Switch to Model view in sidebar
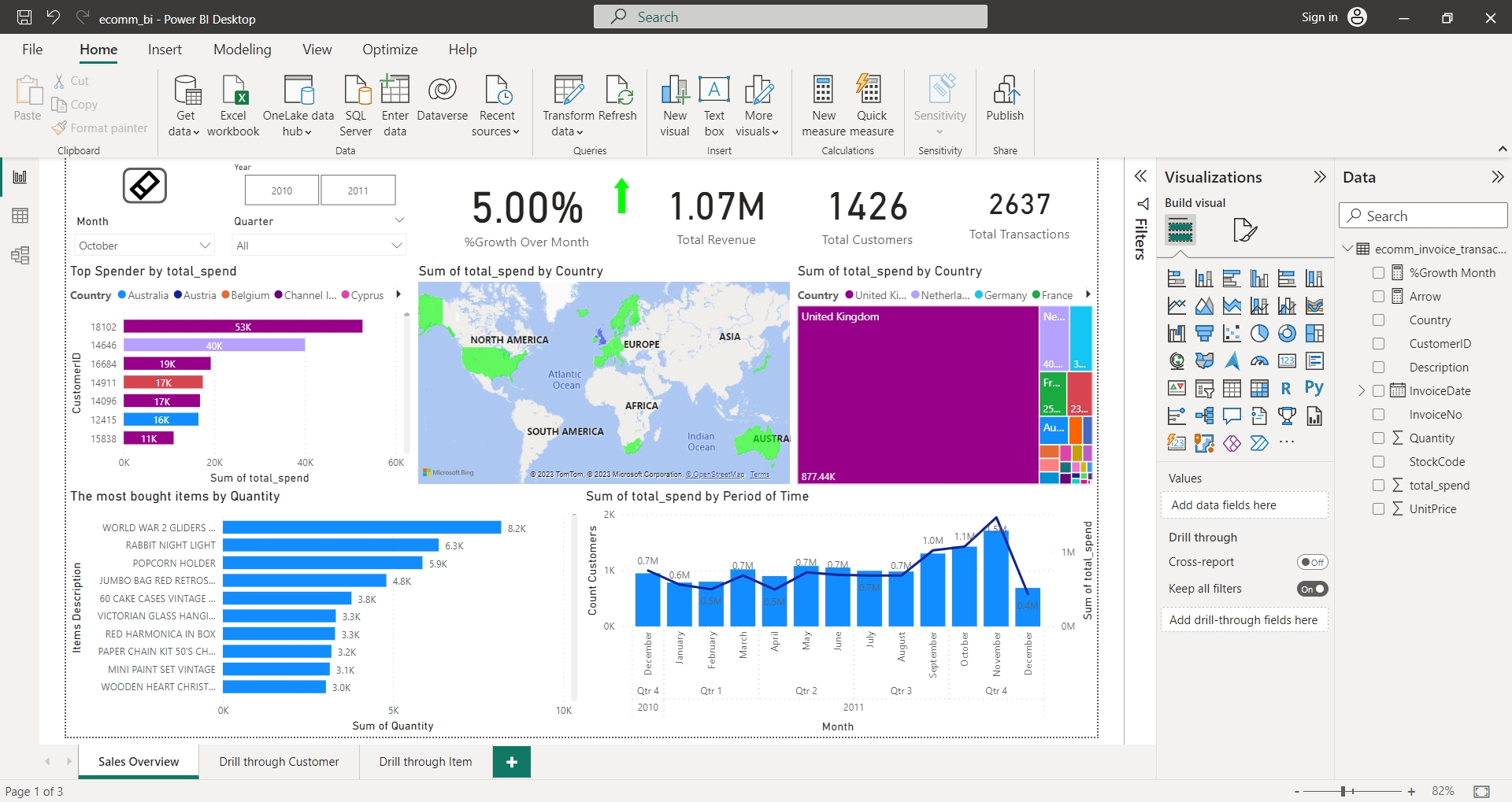The image size is (1512, 802). (x=20, y=255)
